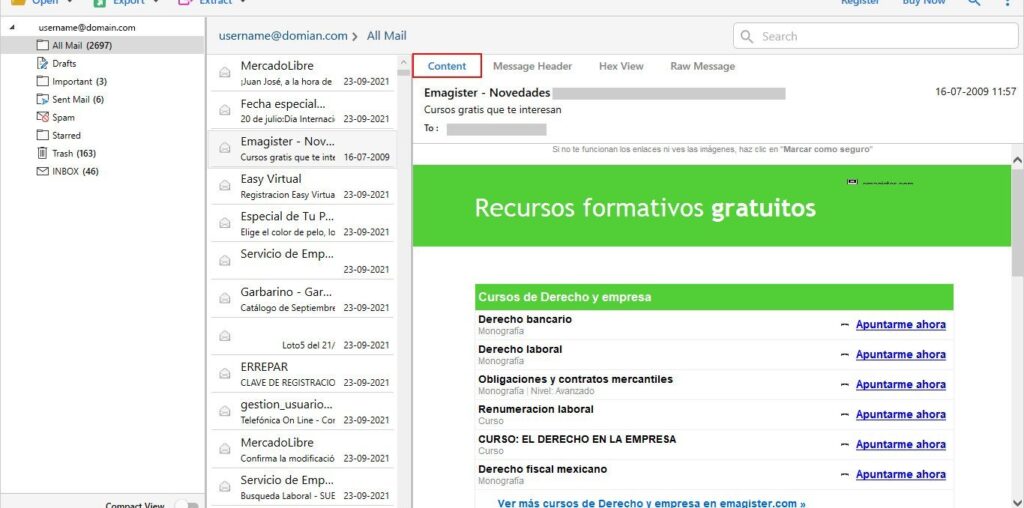Click the magnifier icon in the Search box
This screenshot has width=1024, height=508.
pos(746,37)
